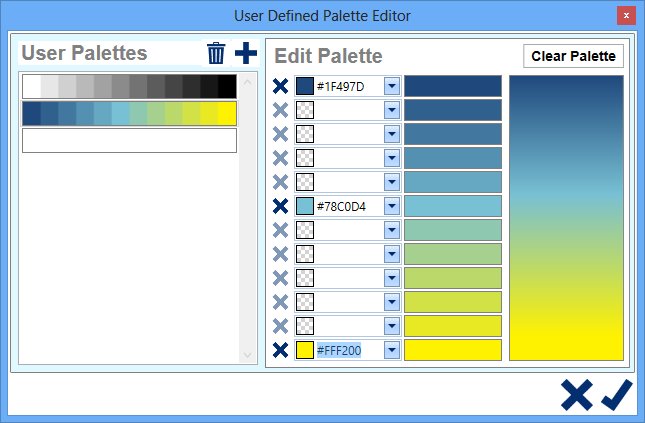Click the trash icon to delete palette
Viewport: 645px width, 423px height.
[216, 54]
